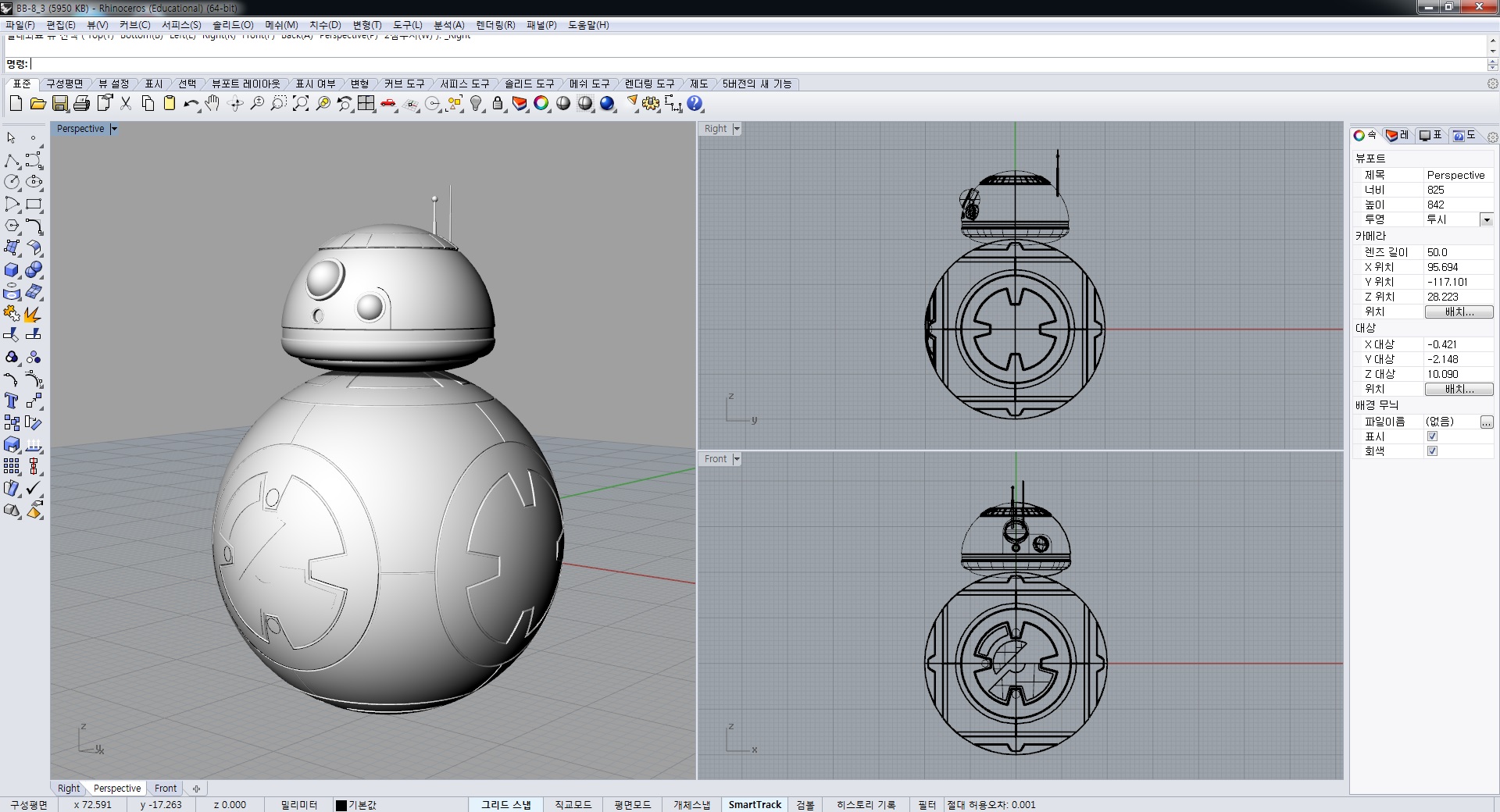Toggle 개체스냅 in status bar
The width and height of the screenshot is (1500, 812).
pyautogui.click(x=692, y=804)
